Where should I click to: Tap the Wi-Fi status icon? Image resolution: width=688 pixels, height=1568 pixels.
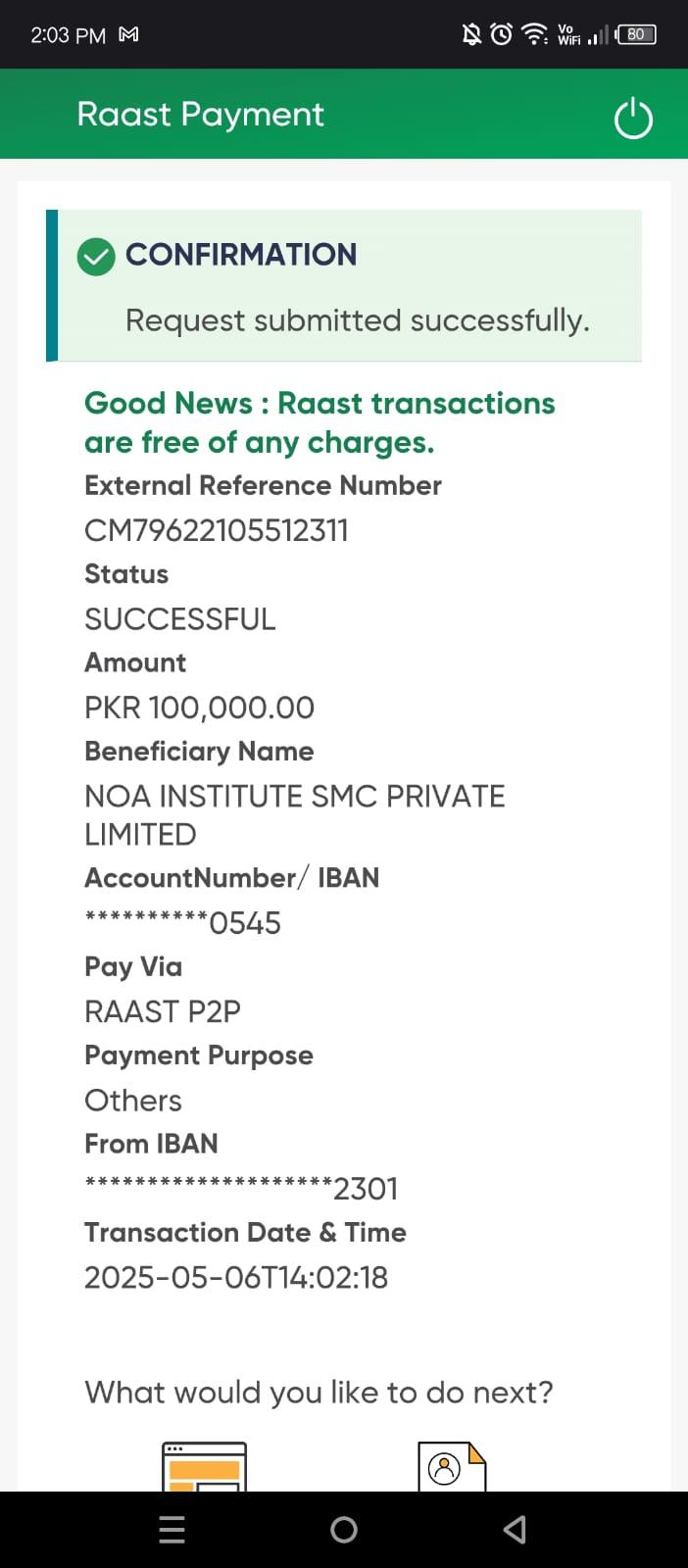click(534, 34)
